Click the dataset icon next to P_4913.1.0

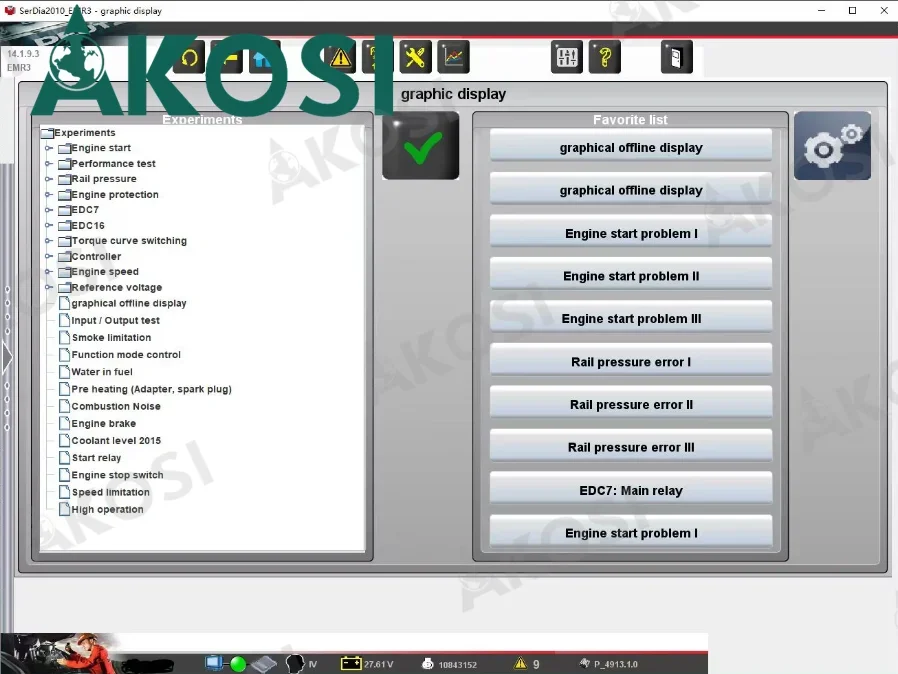(584, 663)
